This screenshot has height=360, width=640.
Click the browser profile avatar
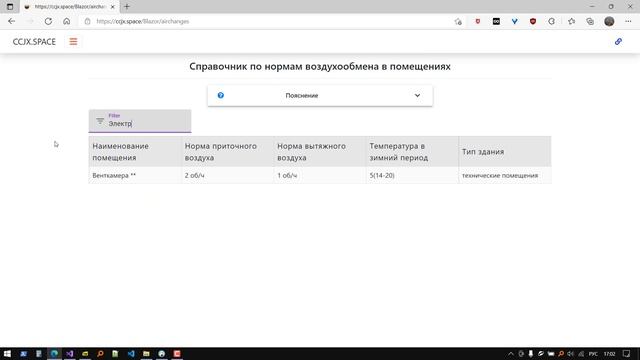pos(609,21)
